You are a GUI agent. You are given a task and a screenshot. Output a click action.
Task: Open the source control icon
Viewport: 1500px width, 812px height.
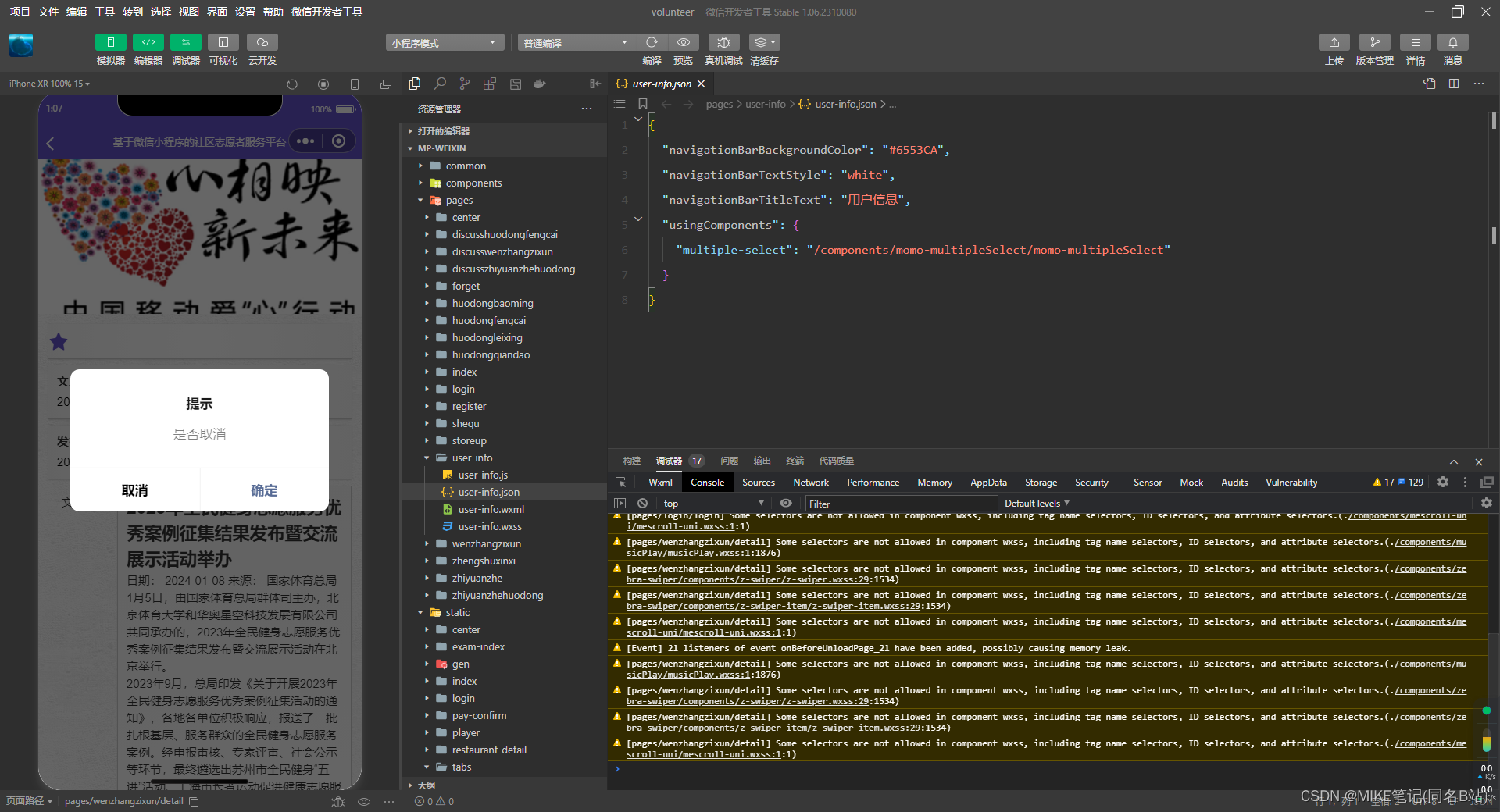coord(465,84)
